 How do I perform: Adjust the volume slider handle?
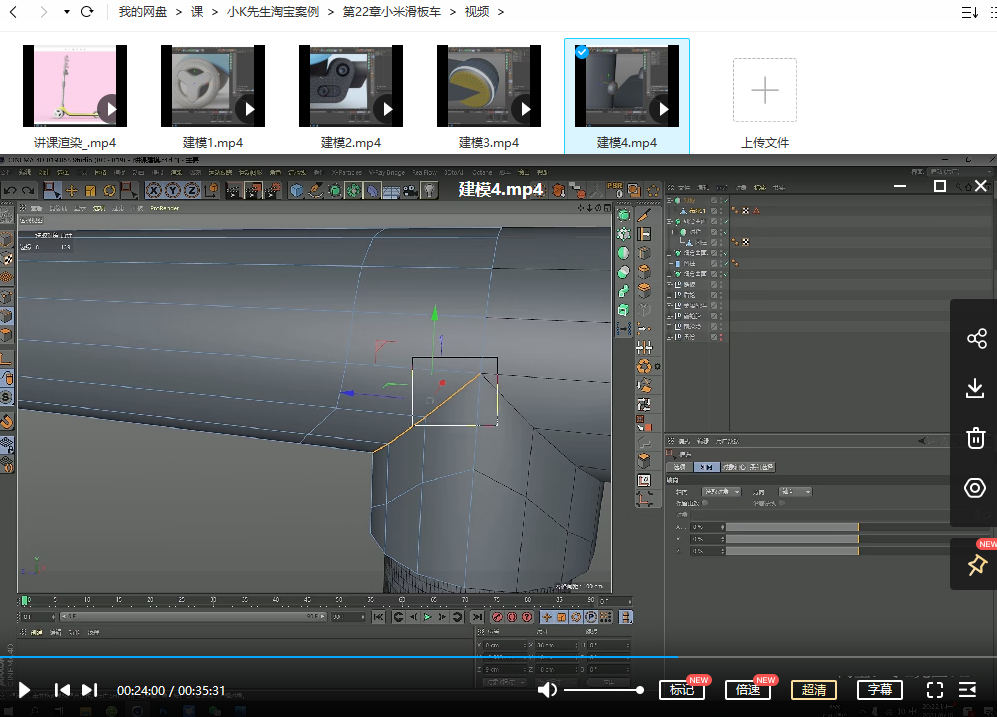coord(639,690)
